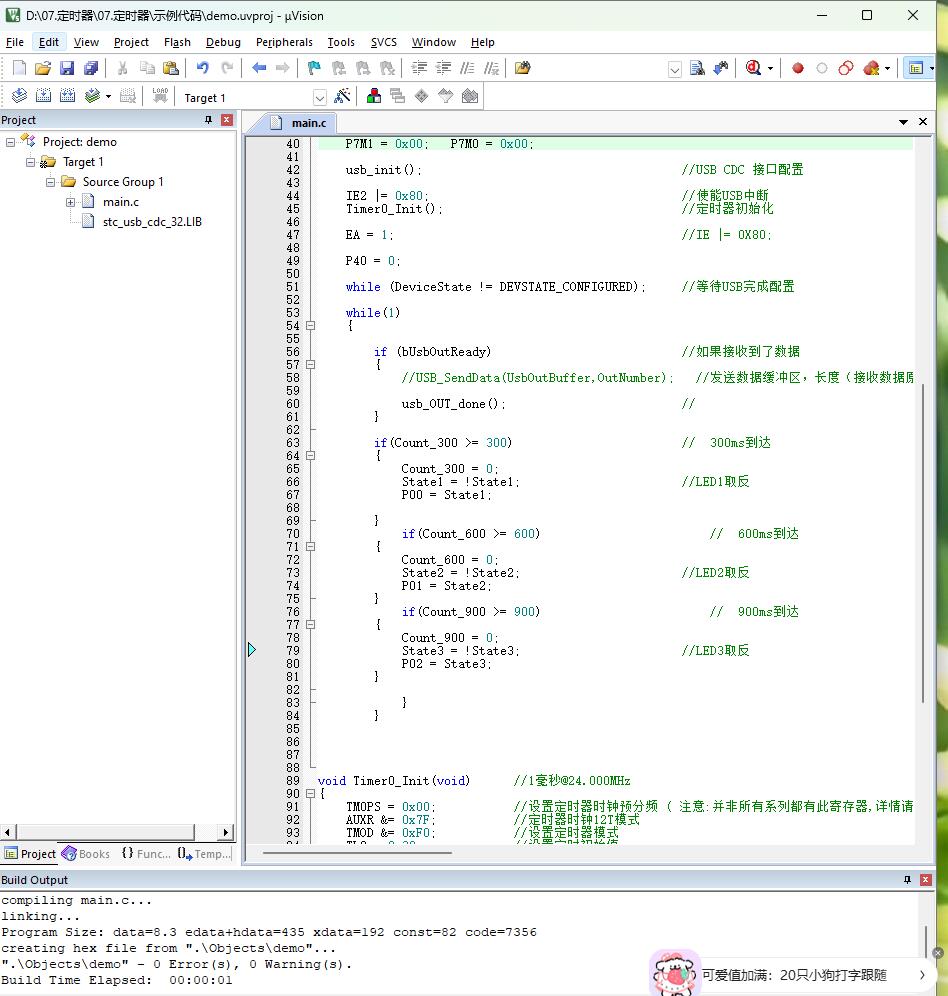The width and height of the screenshot is (948, 996).
Task: Comment out the selection with the comment icon
Action: coord(467,68)
